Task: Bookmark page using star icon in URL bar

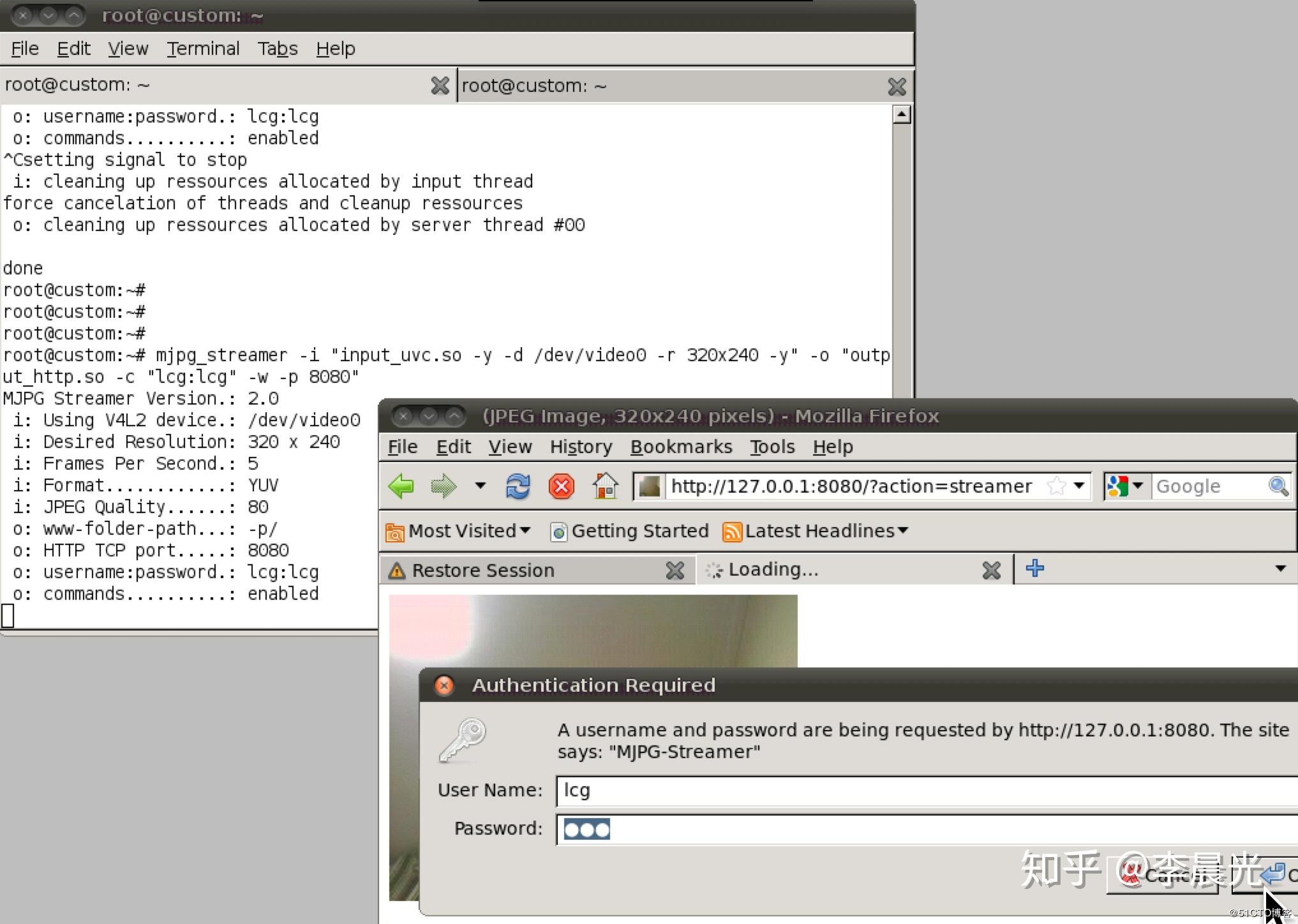Action: coord(1056,486)
